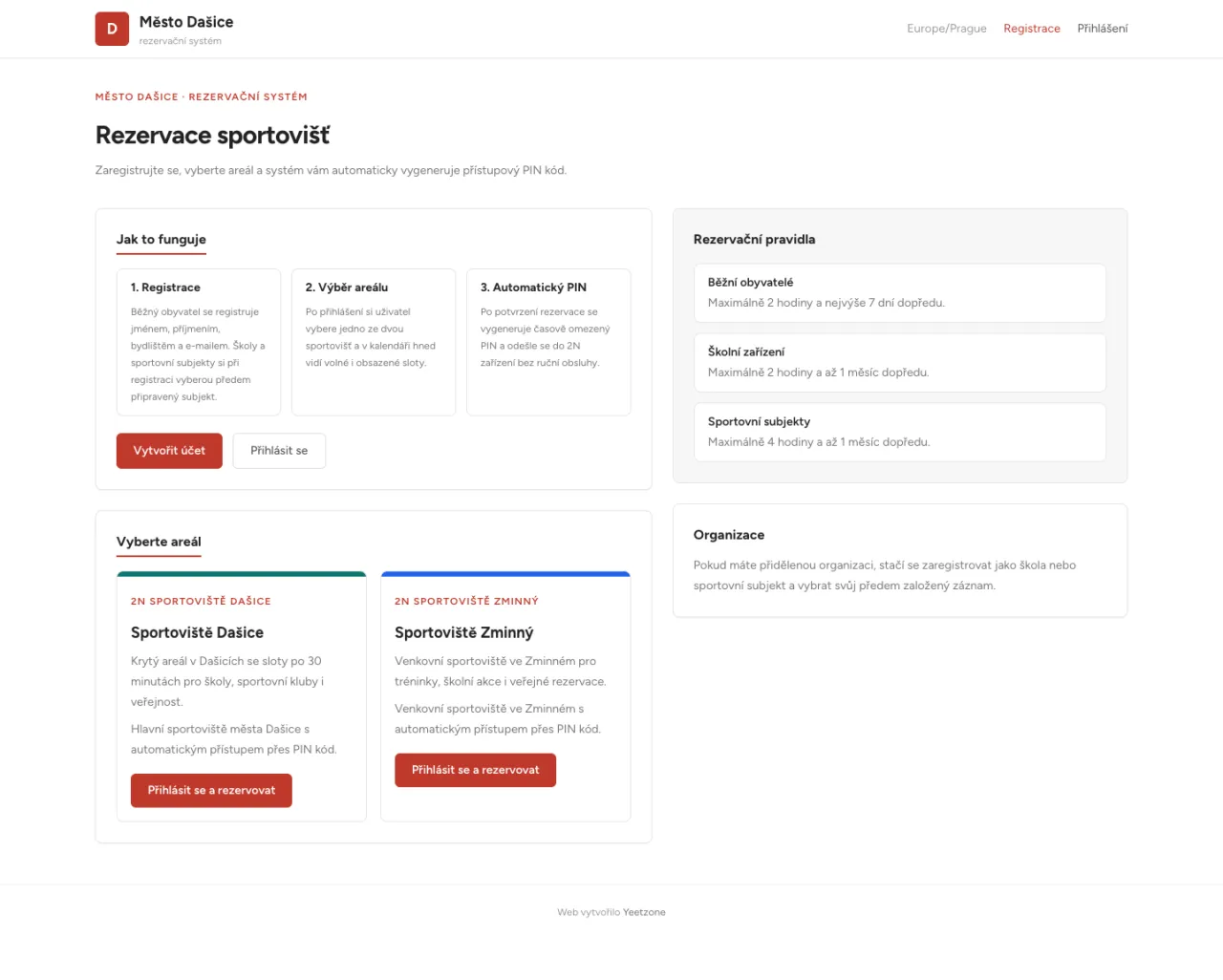Open the Yeetzone footer link
The width and height of the screenshot is (1223, 980).
[x=644, y=912]
